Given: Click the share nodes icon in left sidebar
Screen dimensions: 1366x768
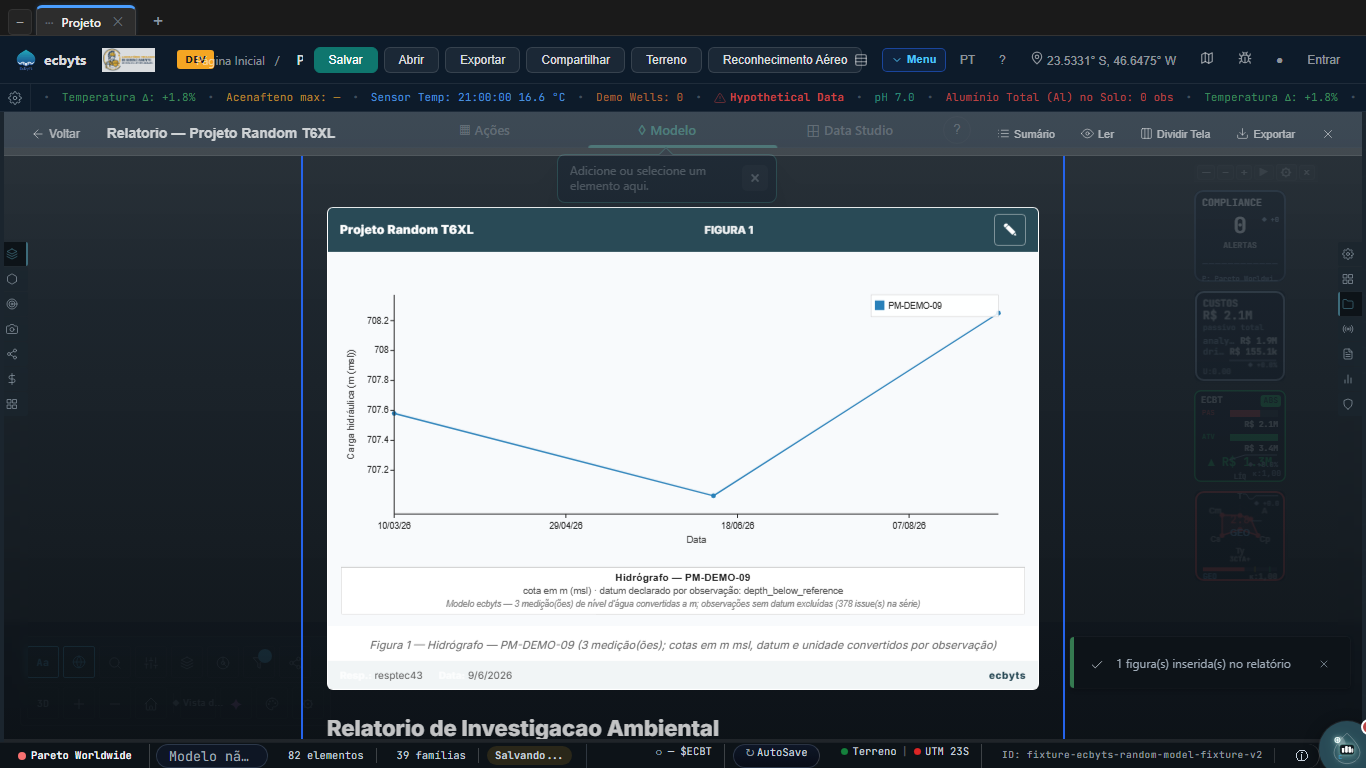Looking at the screenshot, I should pos(12,354).
